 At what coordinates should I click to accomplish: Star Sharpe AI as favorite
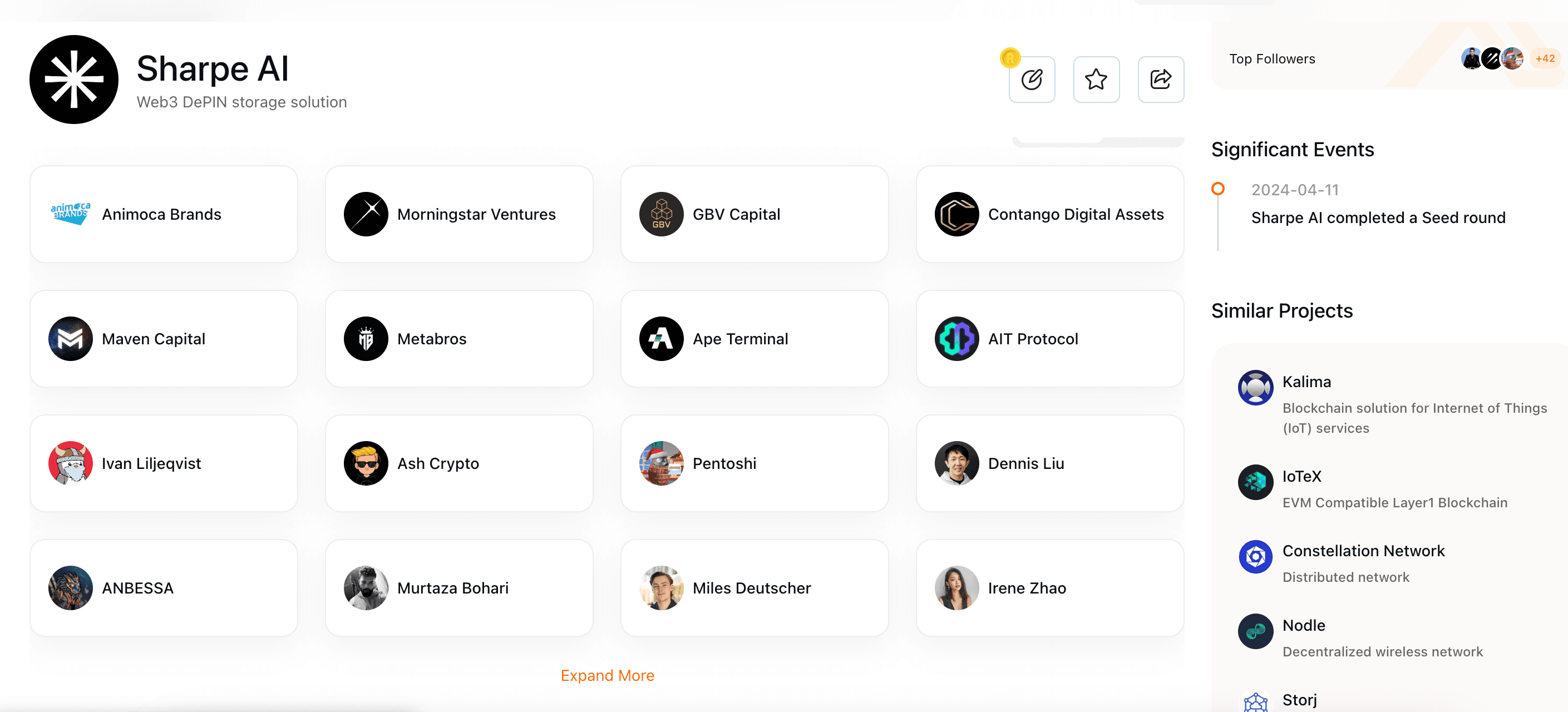[x=1096, y=80]
